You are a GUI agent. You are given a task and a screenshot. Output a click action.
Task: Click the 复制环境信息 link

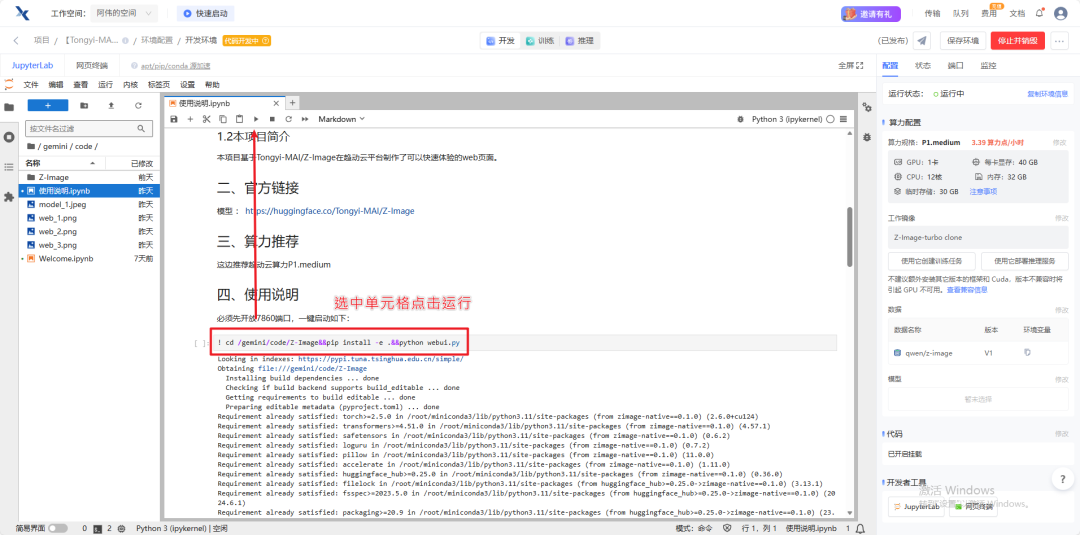tap(1048, 94)
